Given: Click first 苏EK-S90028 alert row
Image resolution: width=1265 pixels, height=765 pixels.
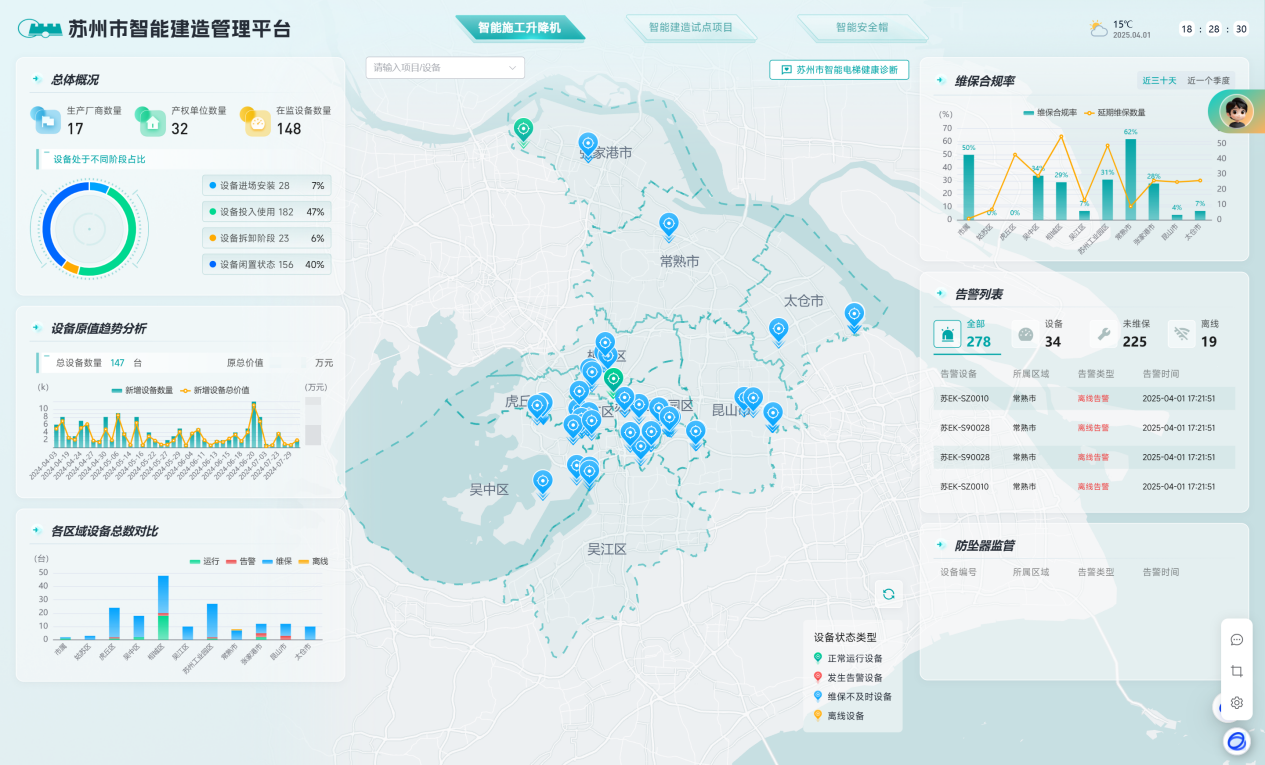Looking at the screenshot, I should (1084, 428).
